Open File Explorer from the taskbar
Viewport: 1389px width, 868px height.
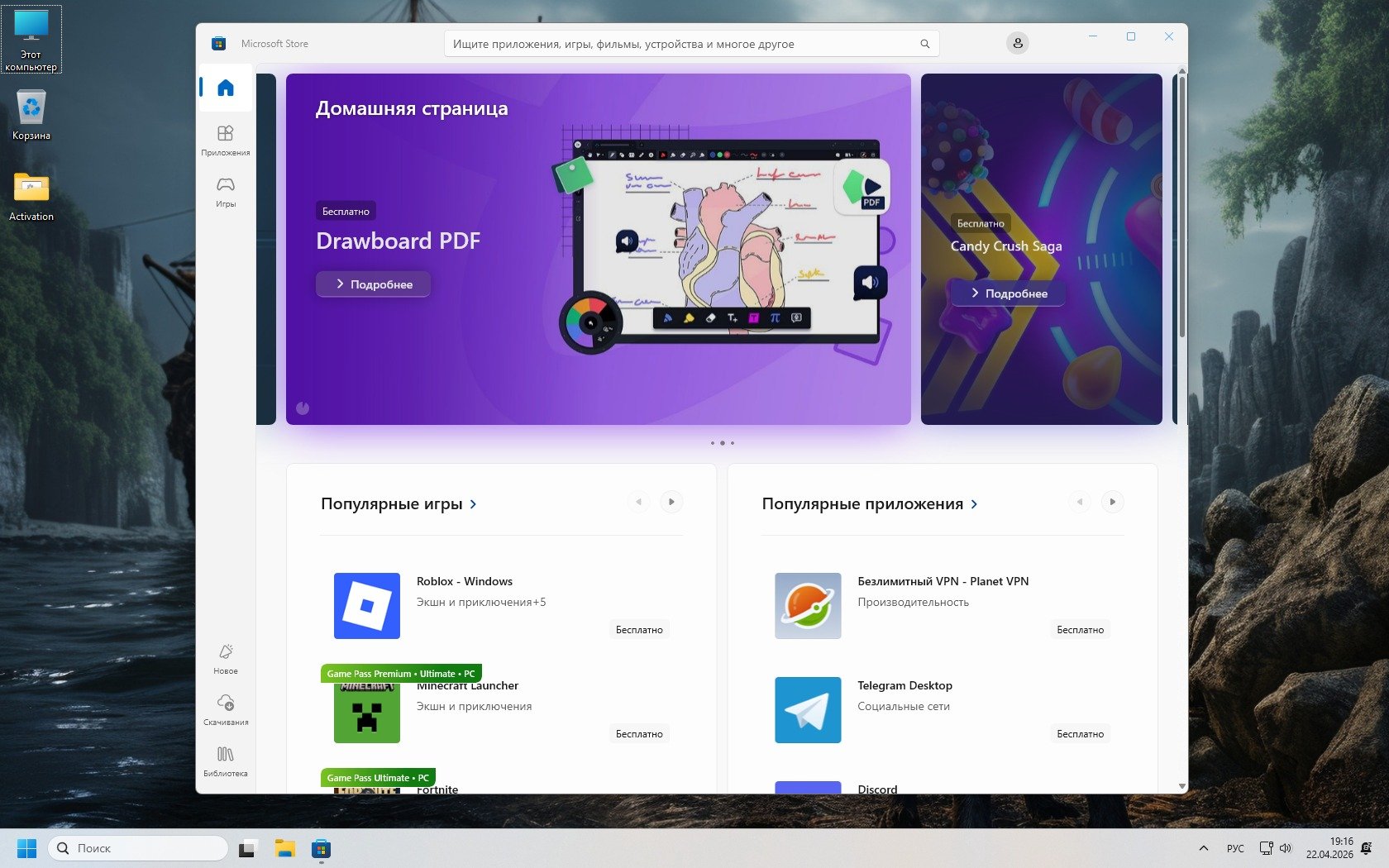click(x=284, y=848)
